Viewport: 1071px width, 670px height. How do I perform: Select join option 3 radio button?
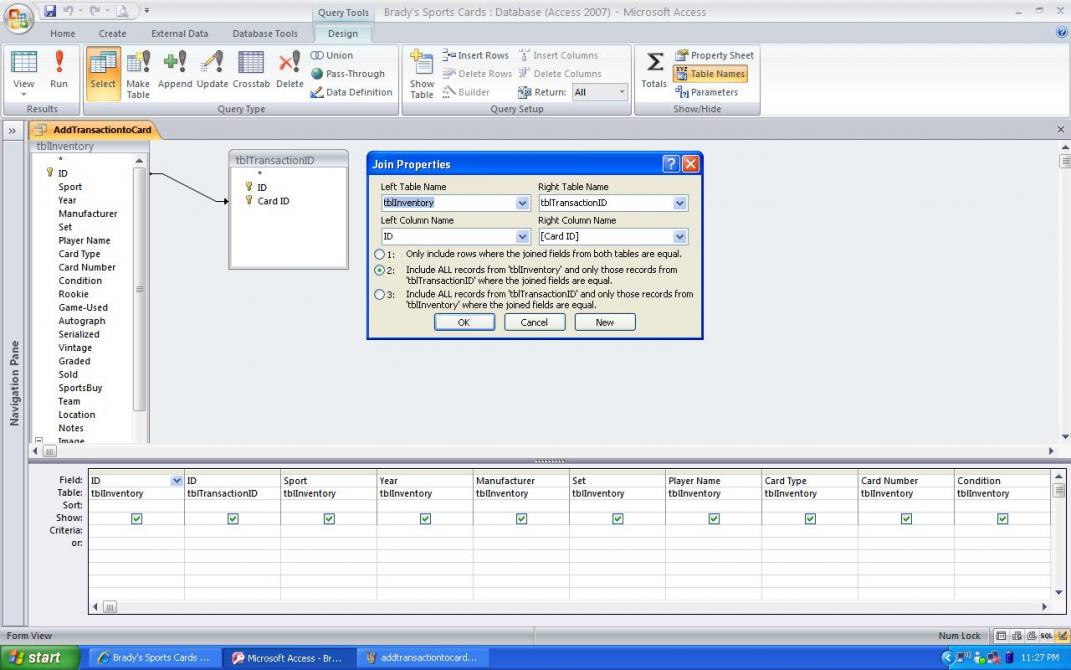380,295
